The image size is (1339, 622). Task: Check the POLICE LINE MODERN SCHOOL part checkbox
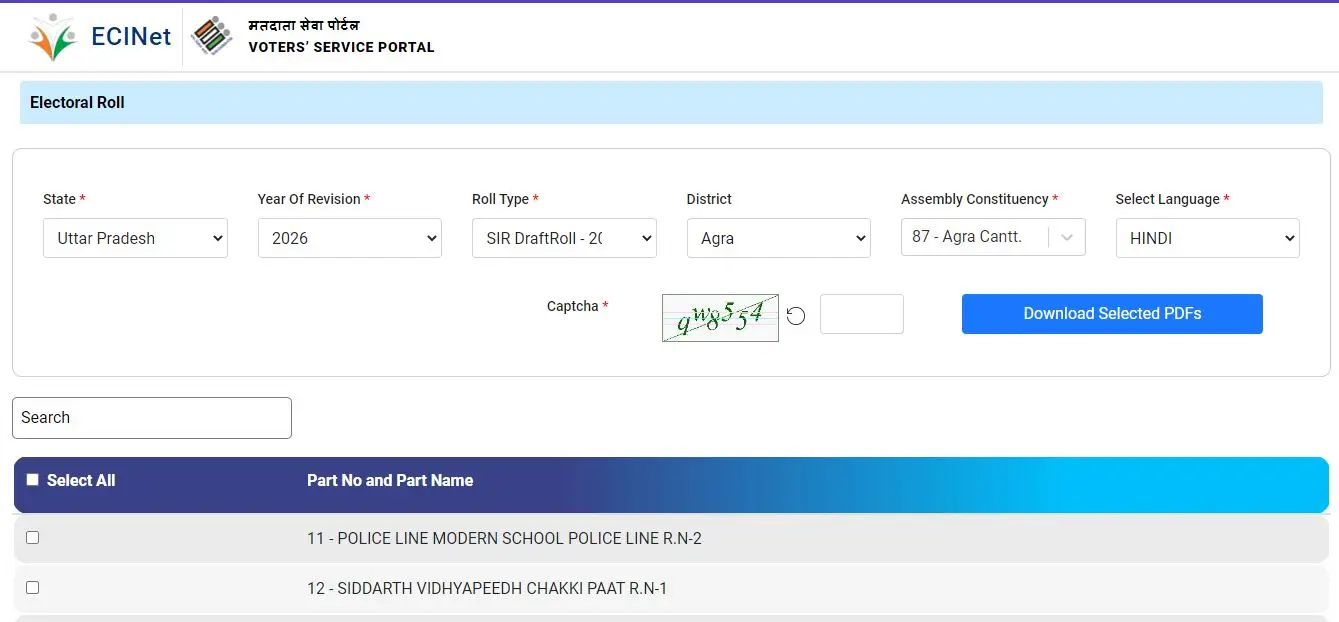32,537
